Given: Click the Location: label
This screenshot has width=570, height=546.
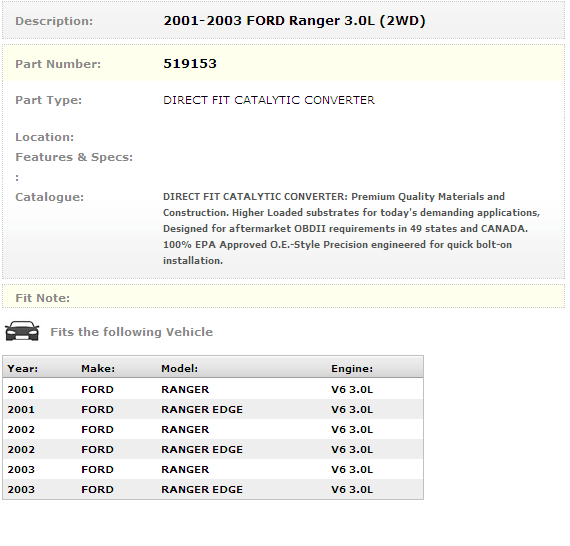Looking at the screenshot, I should pyautogui.click(x=44, y=137).
